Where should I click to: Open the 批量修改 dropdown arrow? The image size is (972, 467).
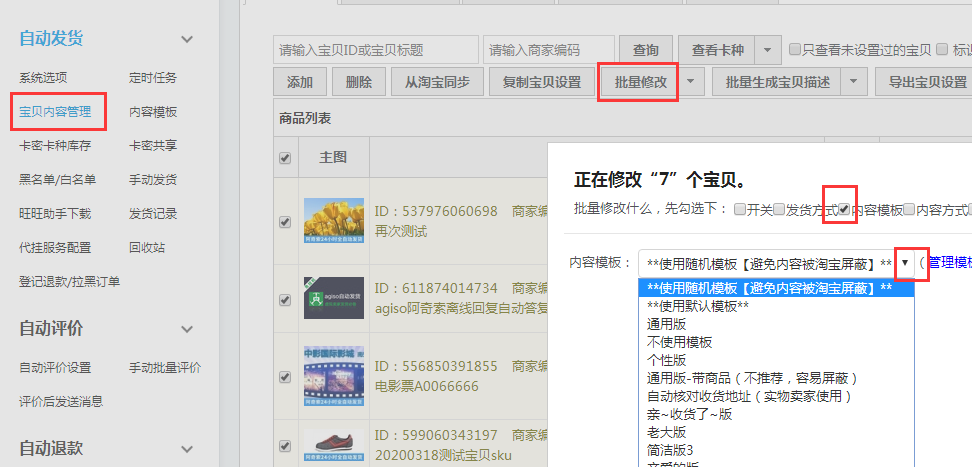[x=692, y=82]
